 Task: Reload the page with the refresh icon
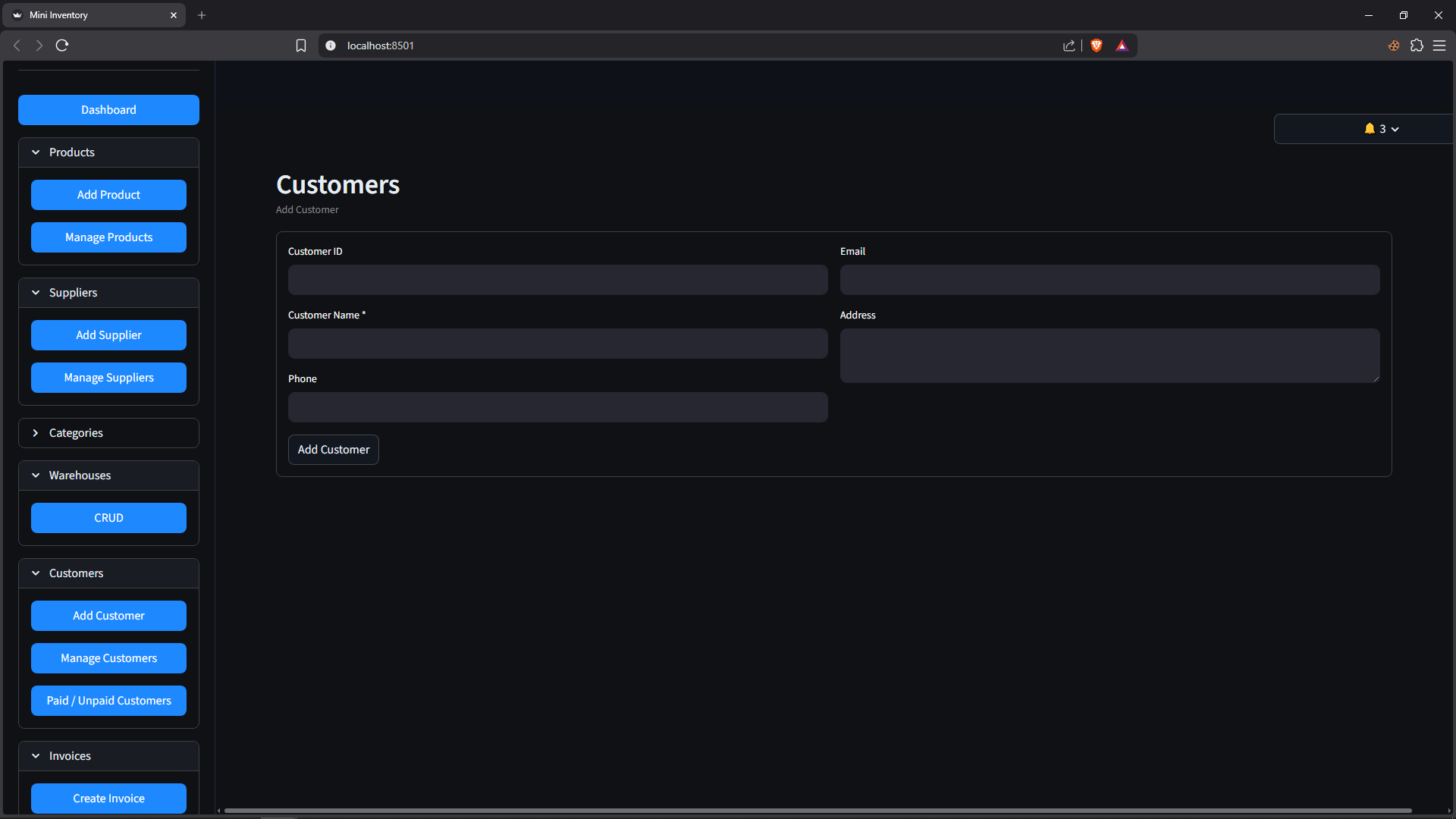[62, 45]
